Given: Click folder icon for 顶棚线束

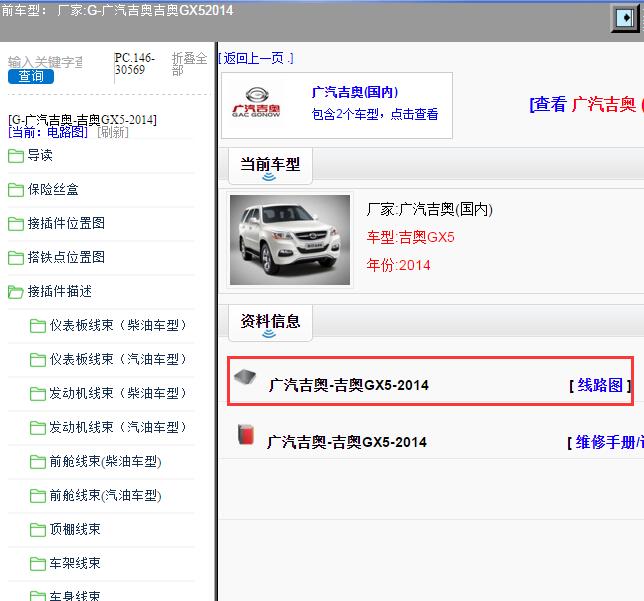Looking at the screenshot, I should [38, 530].
